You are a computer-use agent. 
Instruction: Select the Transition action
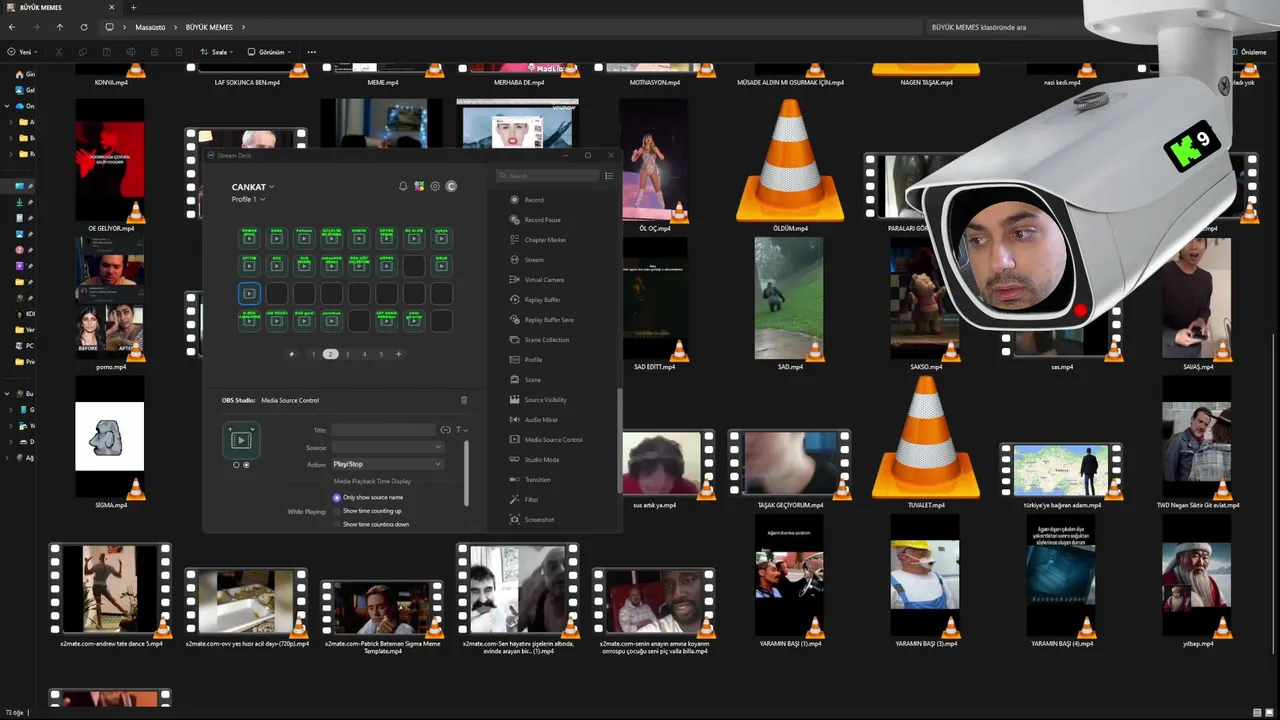530,480
